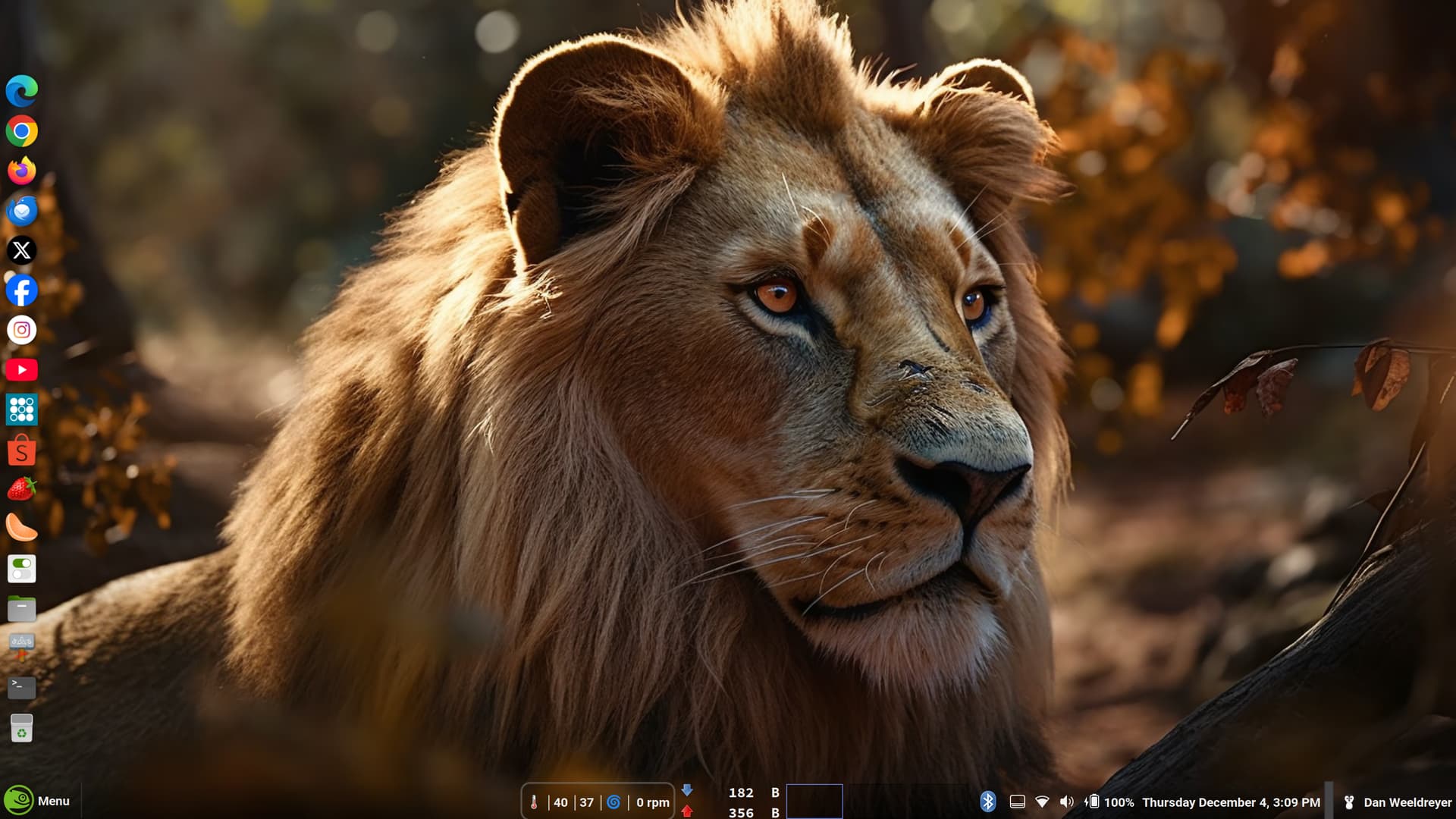Launch the terminal from the panel

click(21, 687)
